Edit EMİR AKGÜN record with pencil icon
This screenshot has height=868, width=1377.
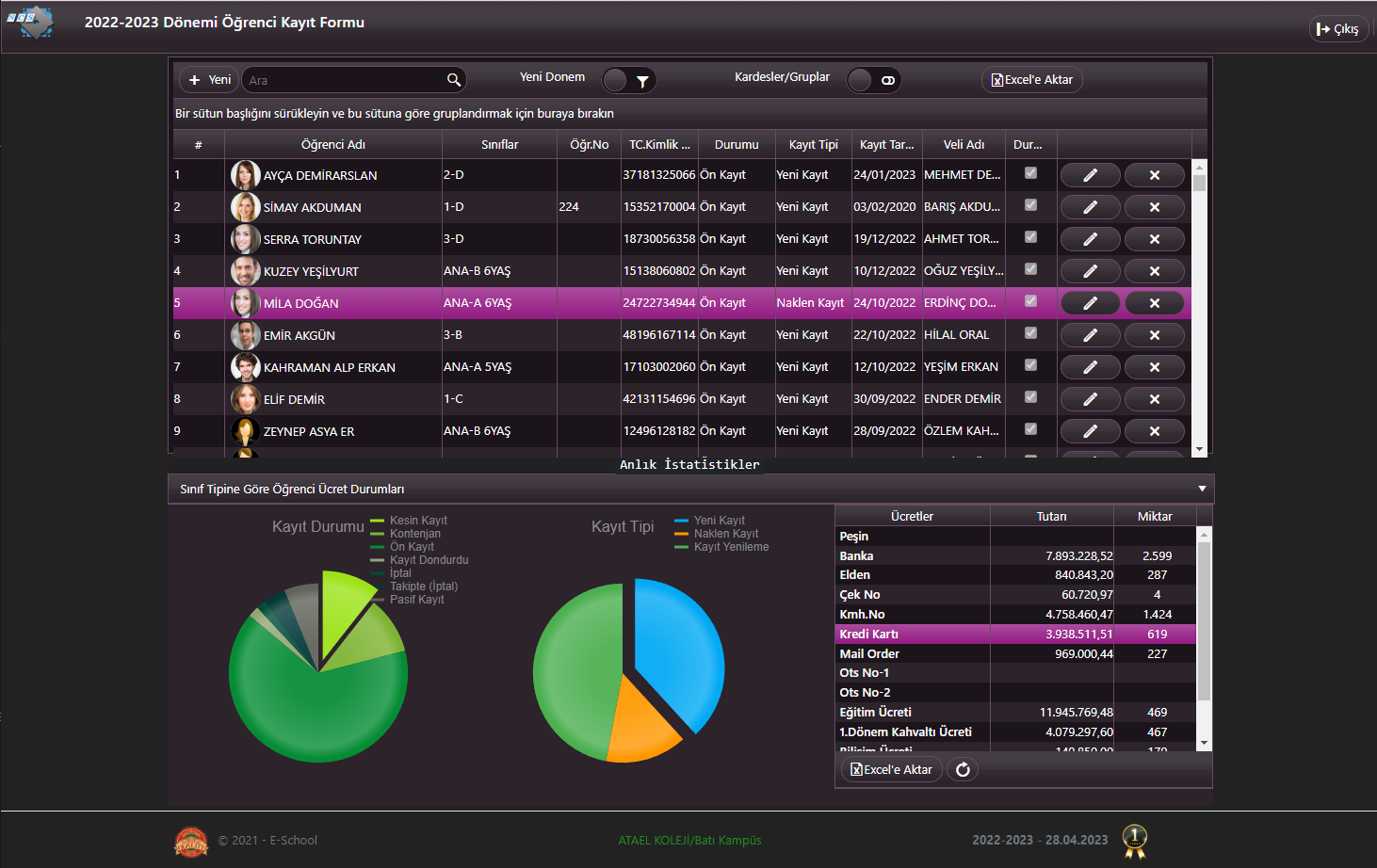[x=1090, y=335]
